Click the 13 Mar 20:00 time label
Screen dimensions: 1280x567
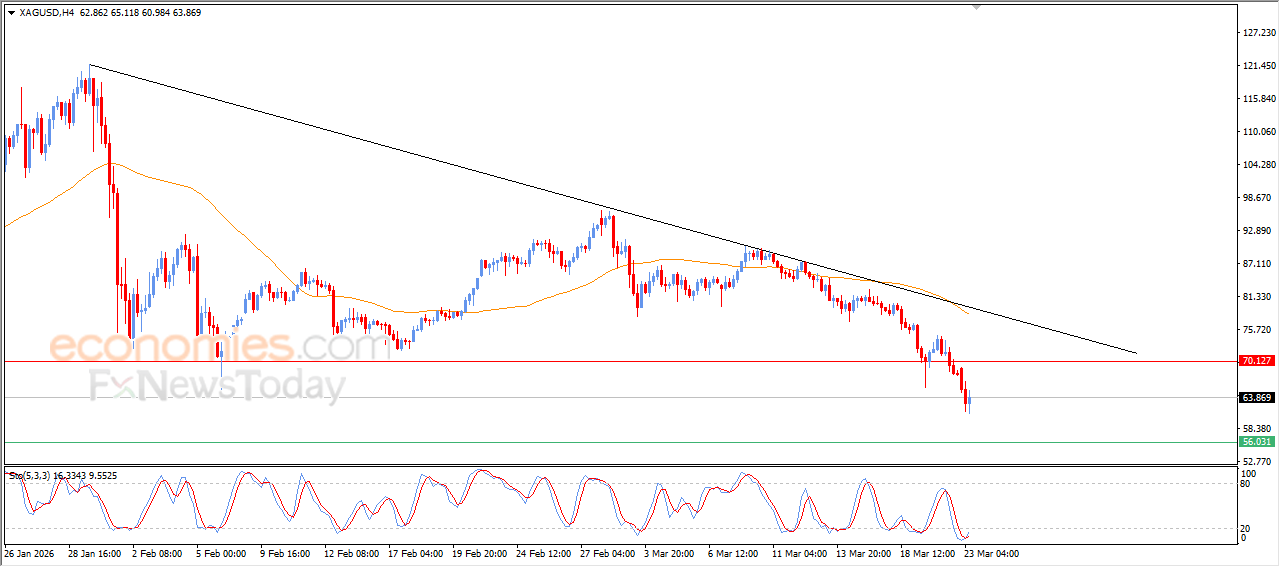863,553
